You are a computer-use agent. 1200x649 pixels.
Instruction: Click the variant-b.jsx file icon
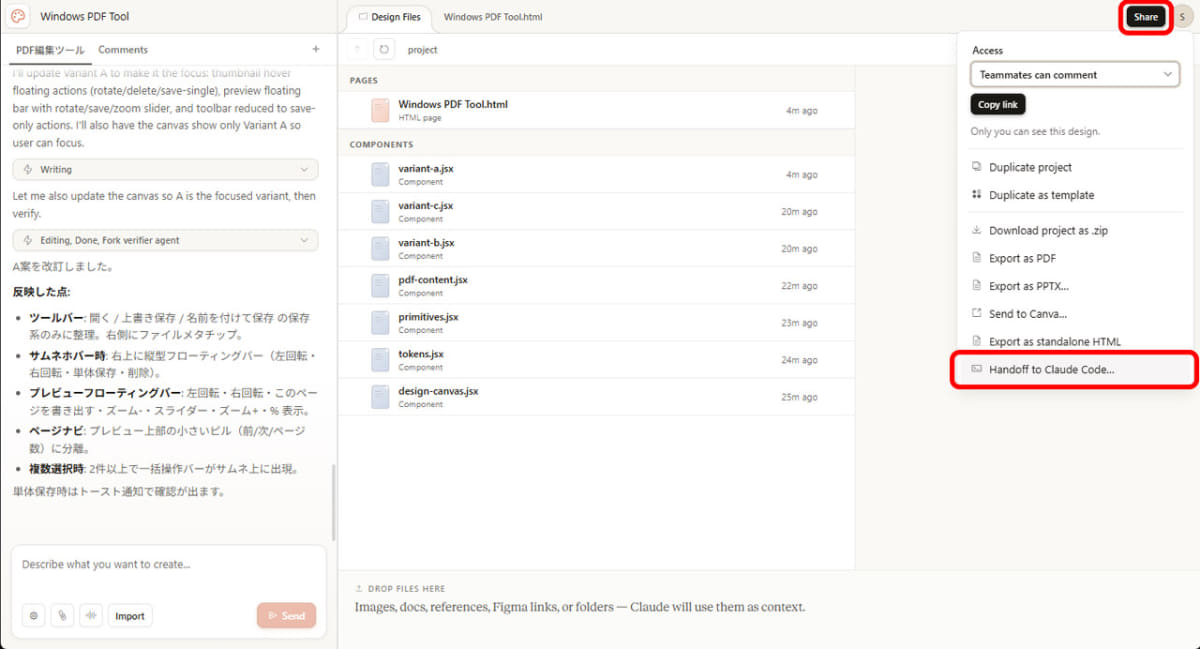(380, 249)
